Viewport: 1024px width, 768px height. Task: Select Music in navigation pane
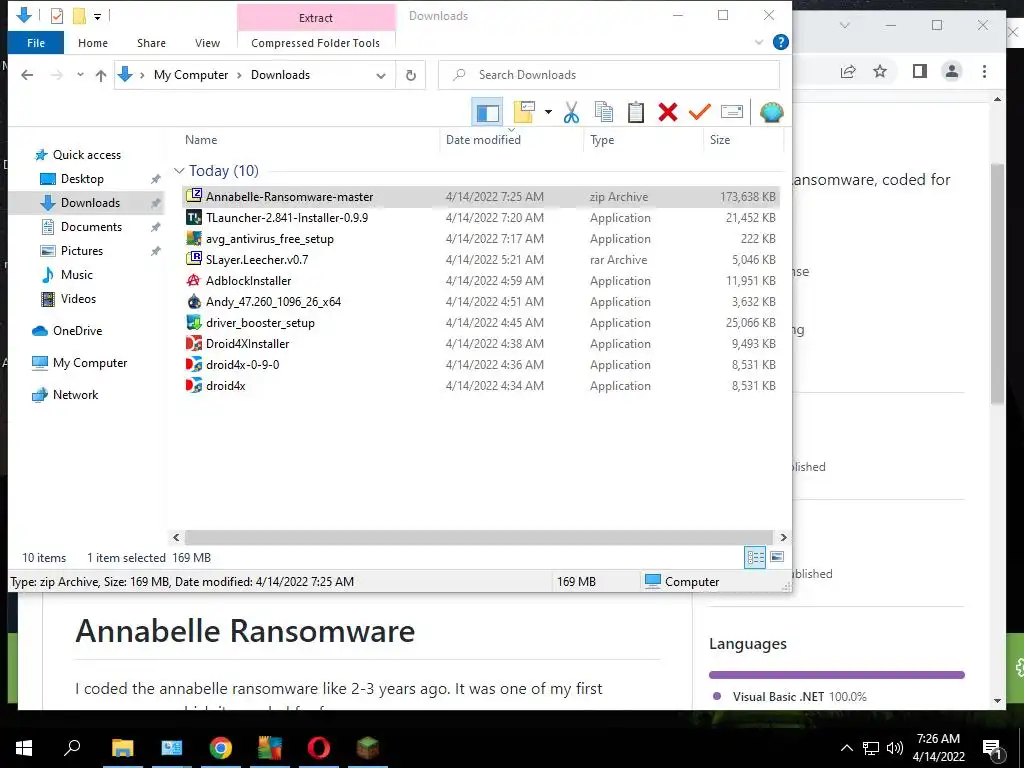coord(76,275)
